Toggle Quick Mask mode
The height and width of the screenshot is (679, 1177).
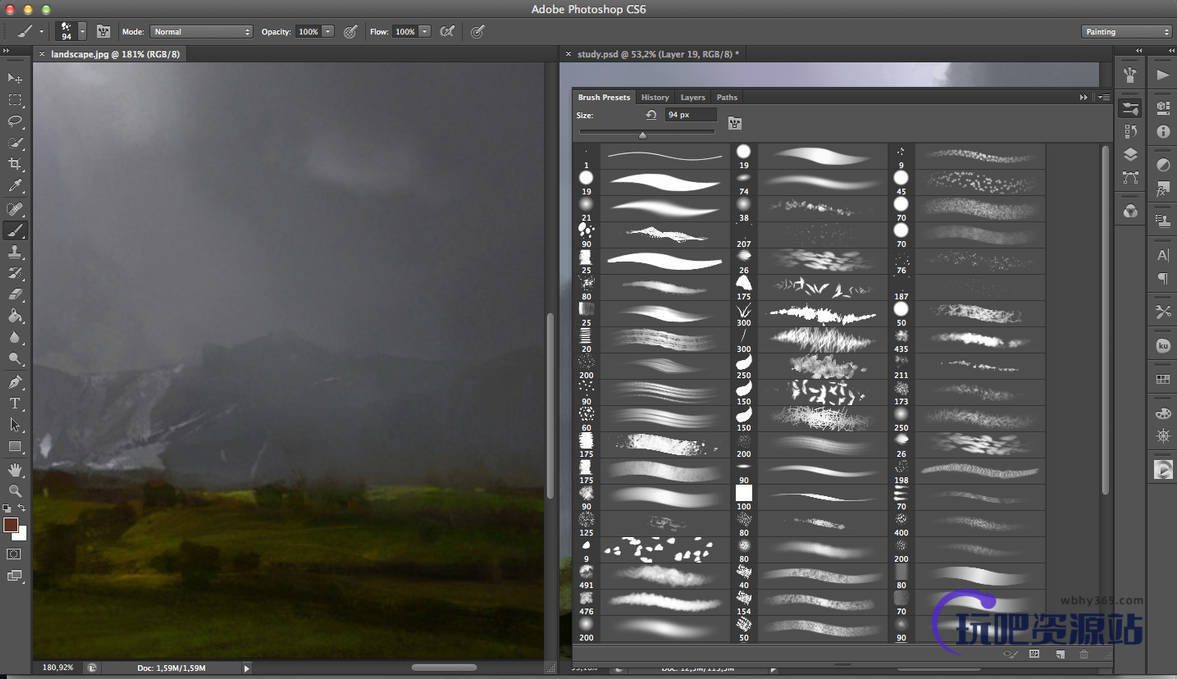(14, 554)
